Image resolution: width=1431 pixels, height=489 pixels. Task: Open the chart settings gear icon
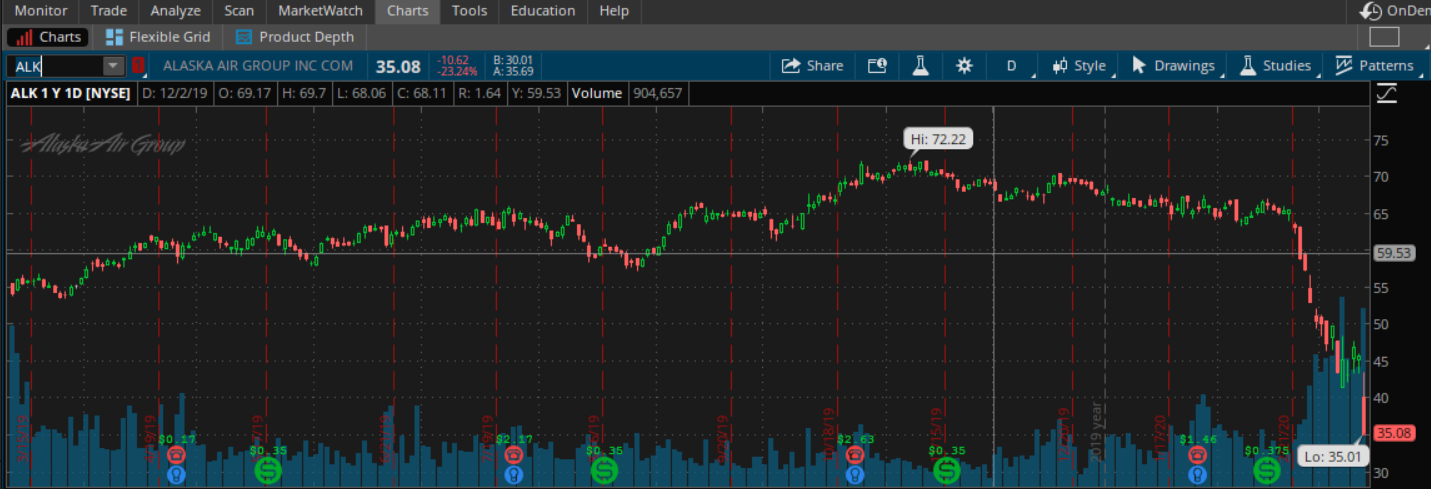tap(964, 66)
